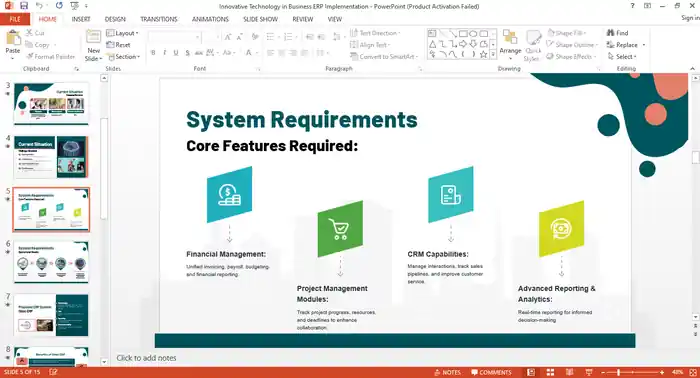Open Quick Styles gallery
The width and height of the screenshot is (700, 378).
pyautogui.click(x=533, y=46)
